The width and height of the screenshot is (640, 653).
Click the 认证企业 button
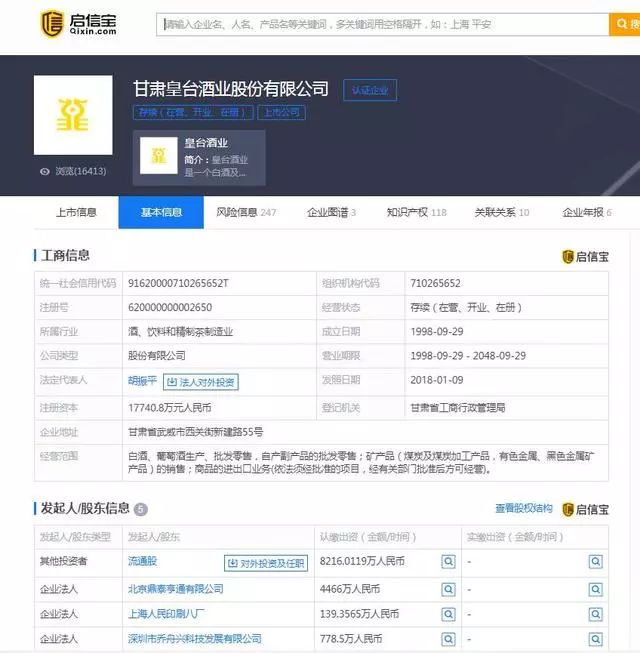[x=370, y=90]
